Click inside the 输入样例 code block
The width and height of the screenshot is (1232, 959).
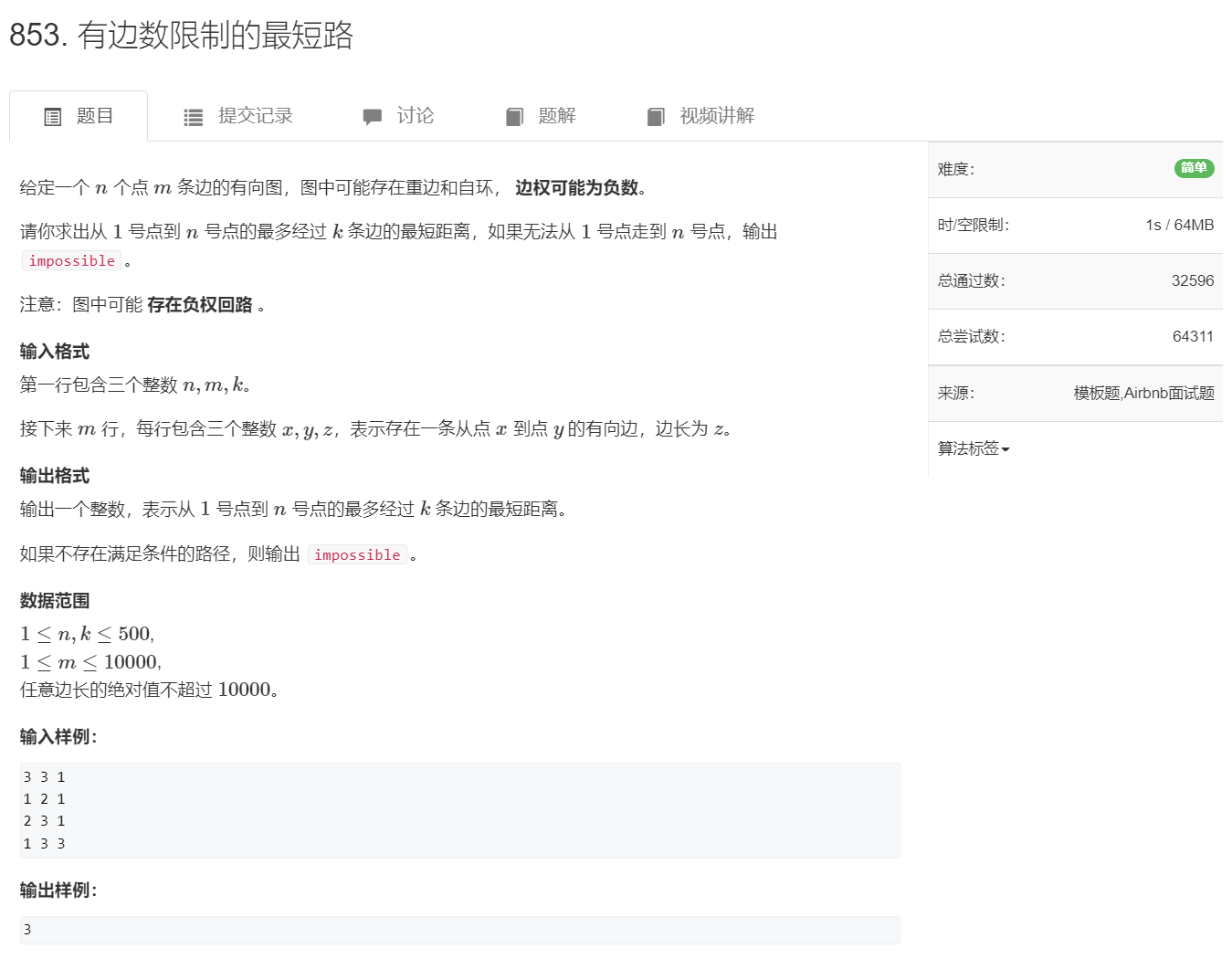tap(457, 809)
